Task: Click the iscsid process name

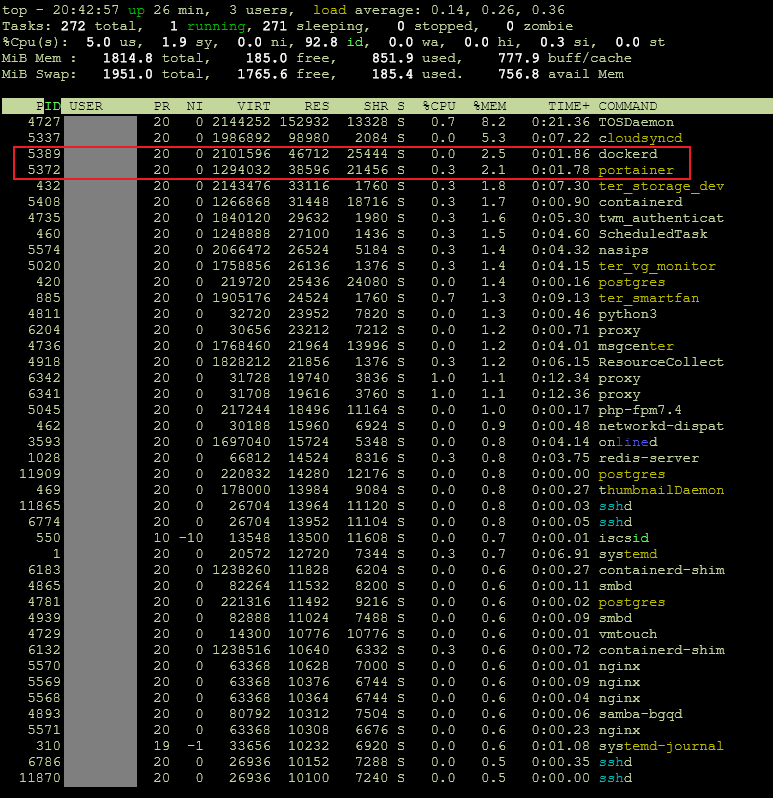Action: pos(623,538)
